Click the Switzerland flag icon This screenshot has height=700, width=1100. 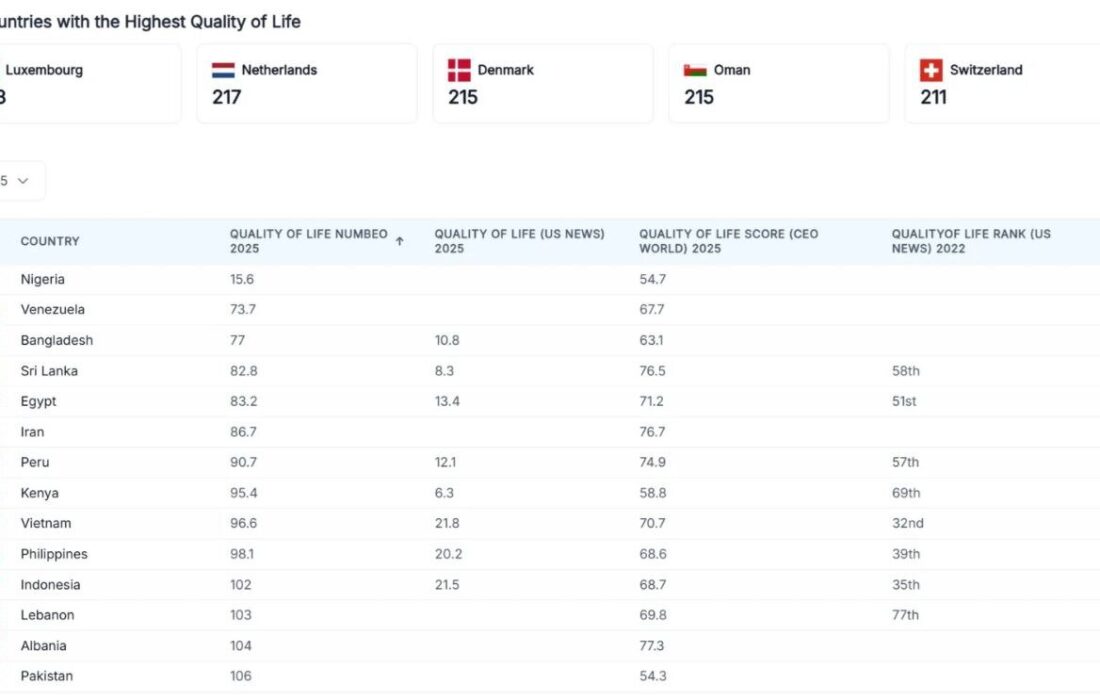click(931, 70)
